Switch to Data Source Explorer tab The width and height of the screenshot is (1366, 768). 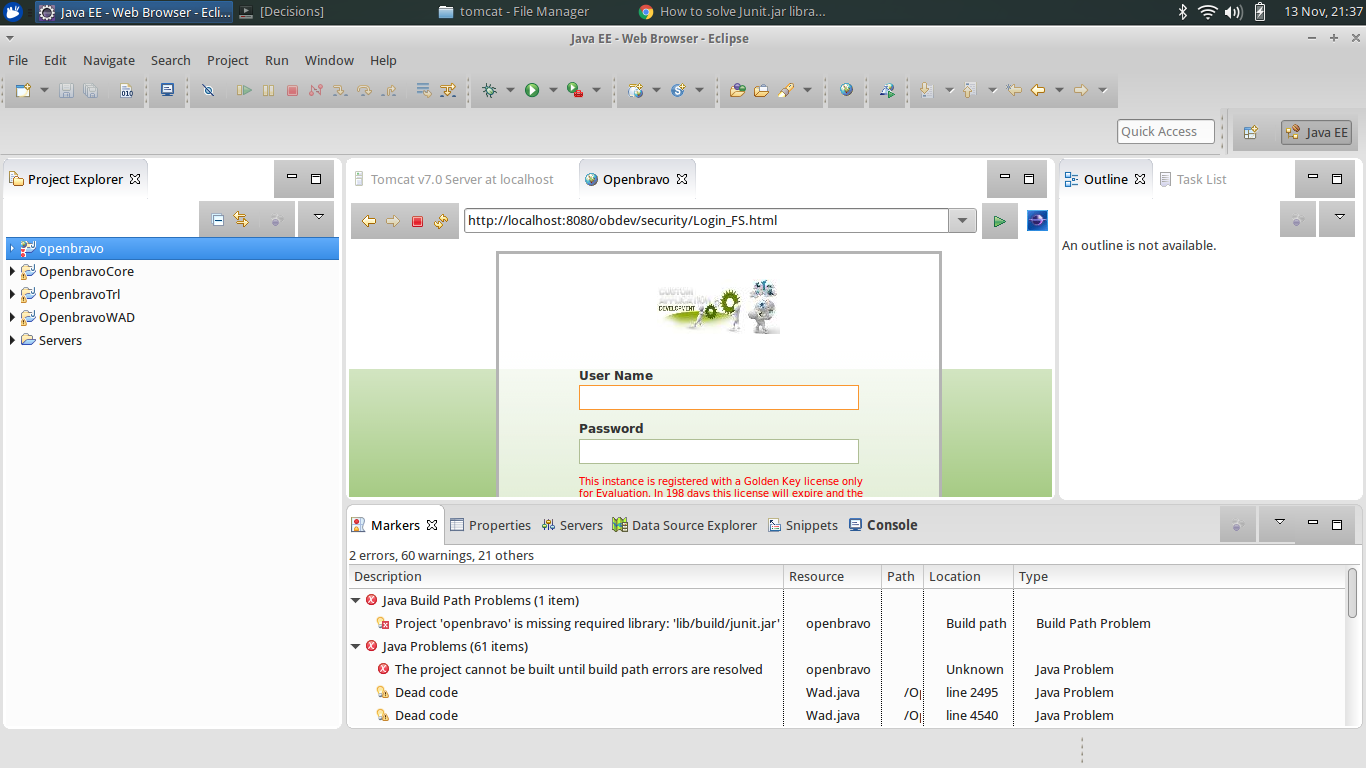pyautogui.click(x=685, y=525)
